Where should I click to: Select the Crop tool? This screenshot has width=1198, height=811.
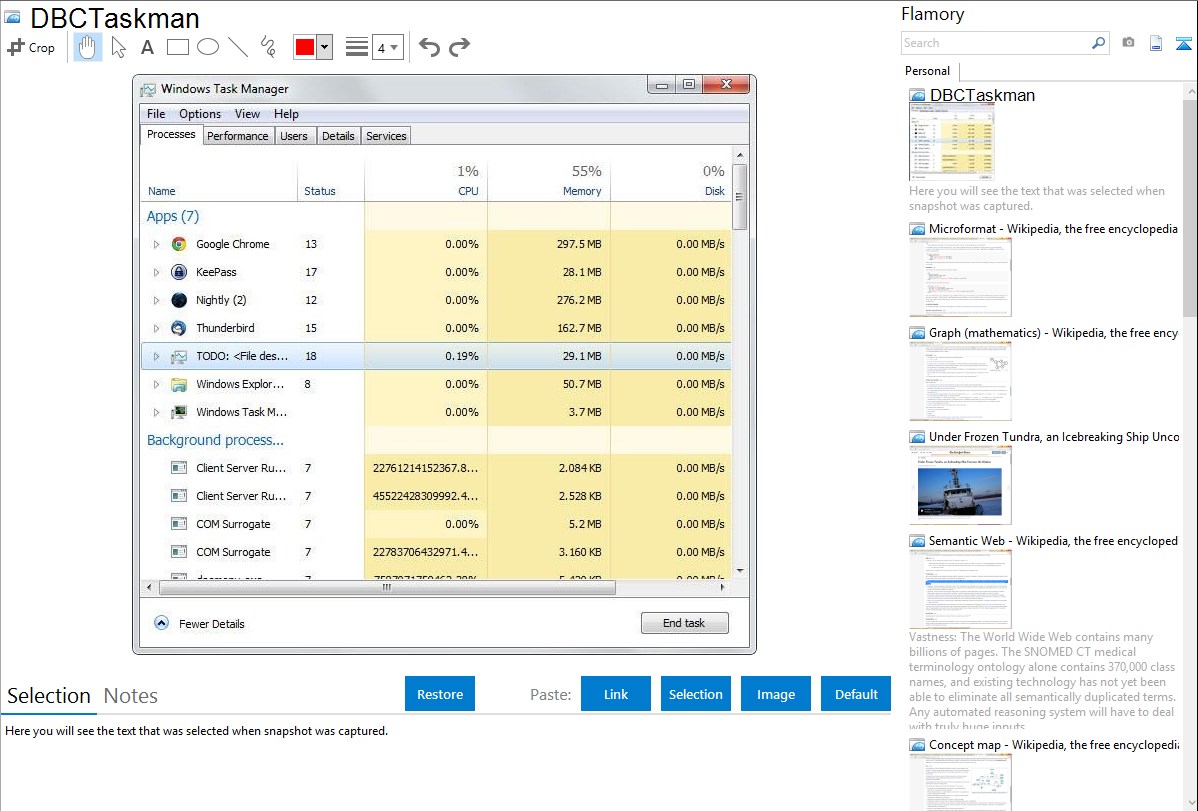pos(31,47)
